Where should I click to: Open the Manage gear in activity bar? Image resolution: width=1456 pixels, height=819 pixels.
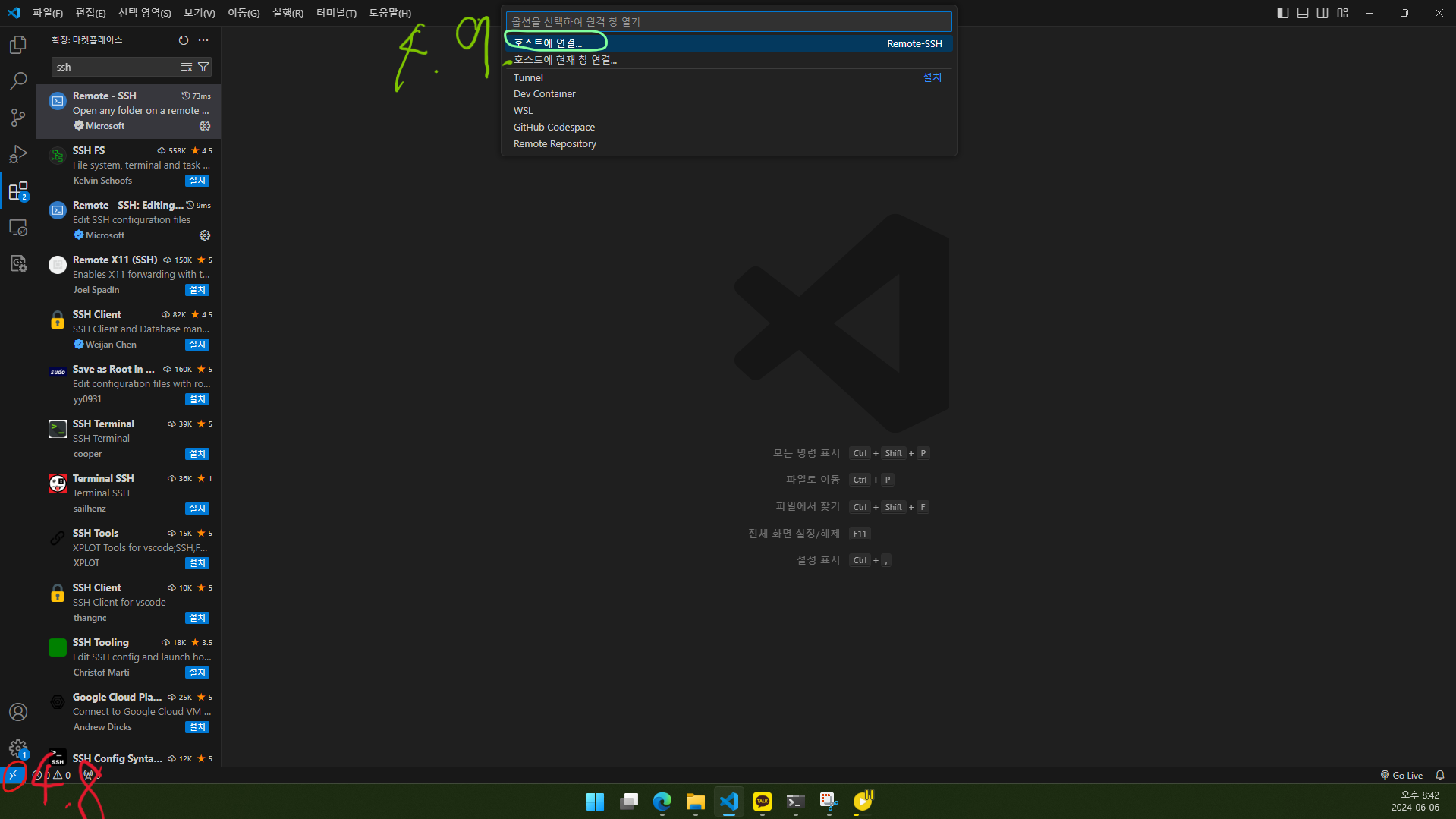18,748
